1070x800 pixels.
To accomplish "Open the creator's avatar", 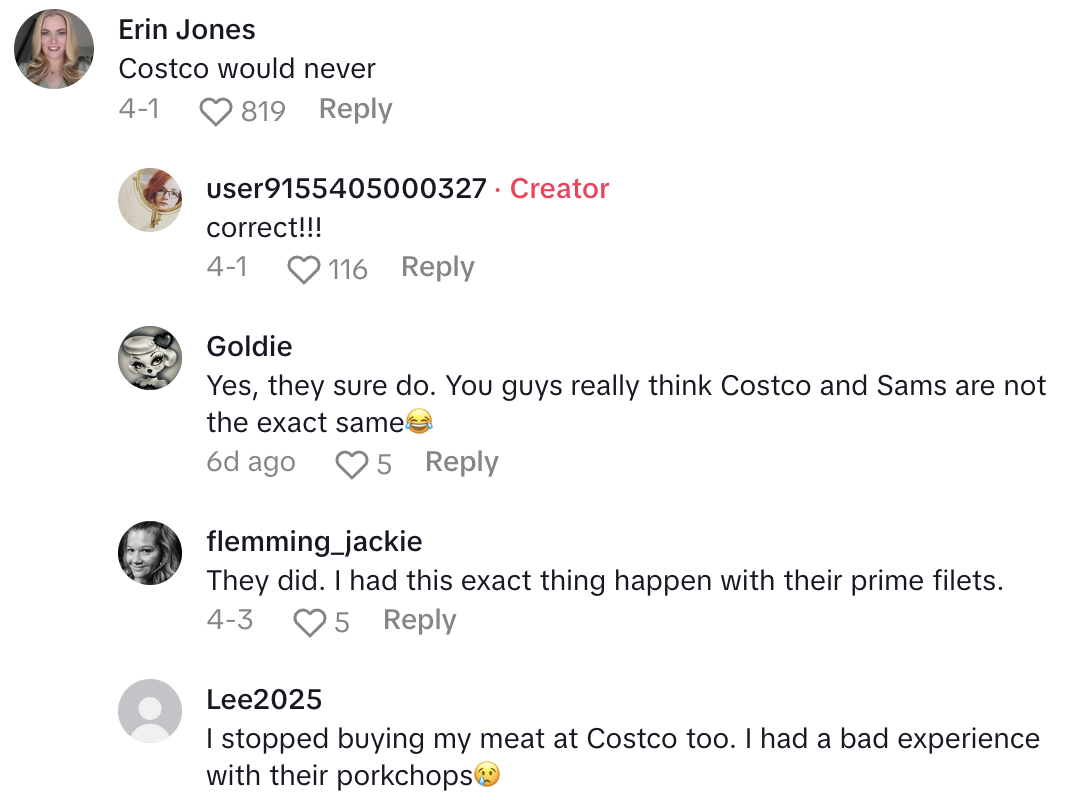I will click(150, 200).
